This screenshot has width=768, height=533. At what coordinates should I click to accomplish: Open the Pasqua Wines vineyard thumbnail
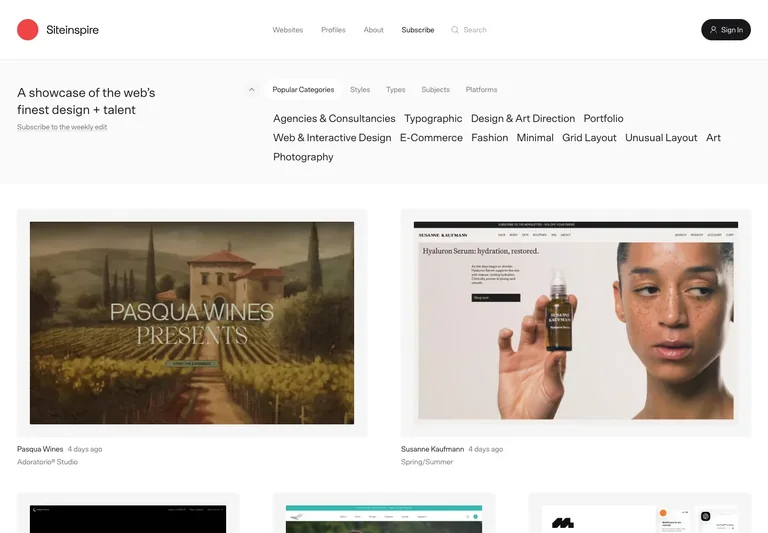pos(192,323)
